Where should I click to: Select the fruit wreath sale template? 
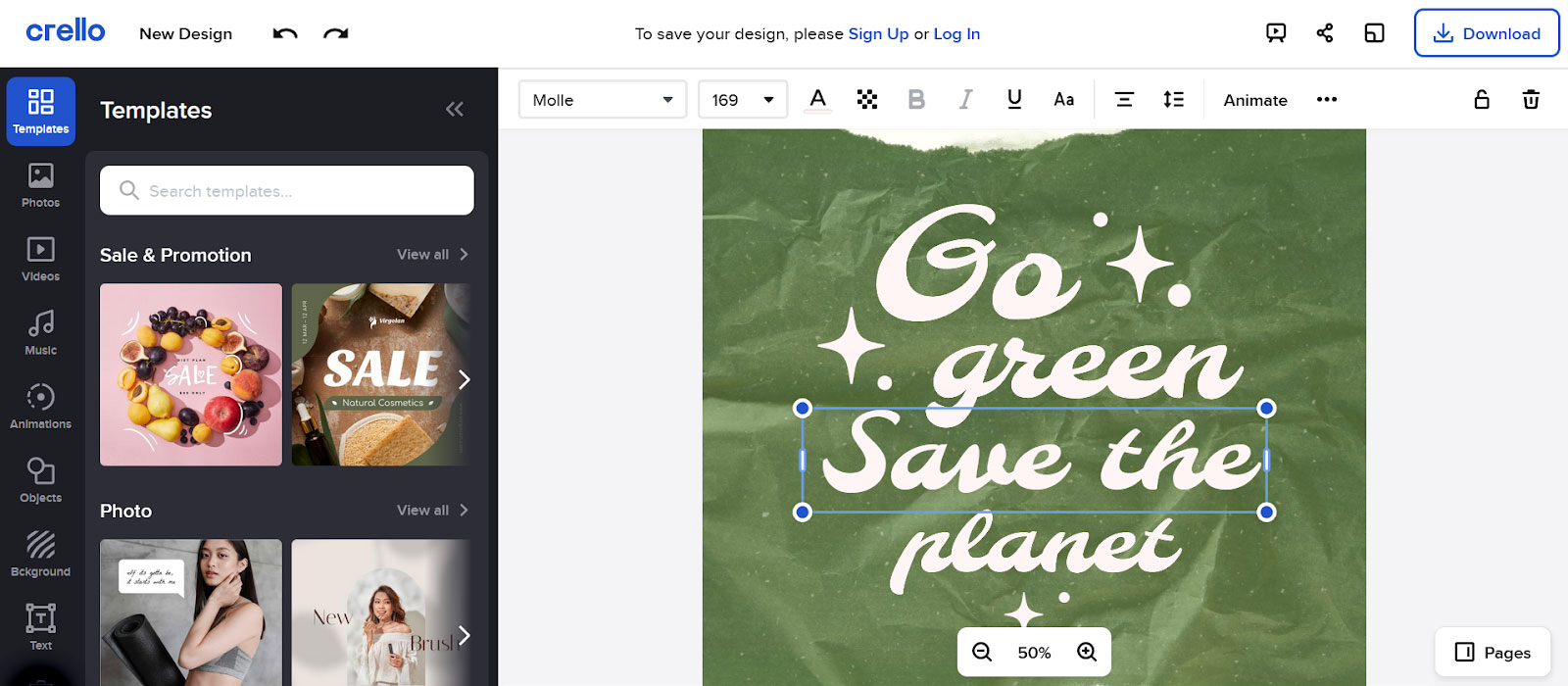pos(191,374)
